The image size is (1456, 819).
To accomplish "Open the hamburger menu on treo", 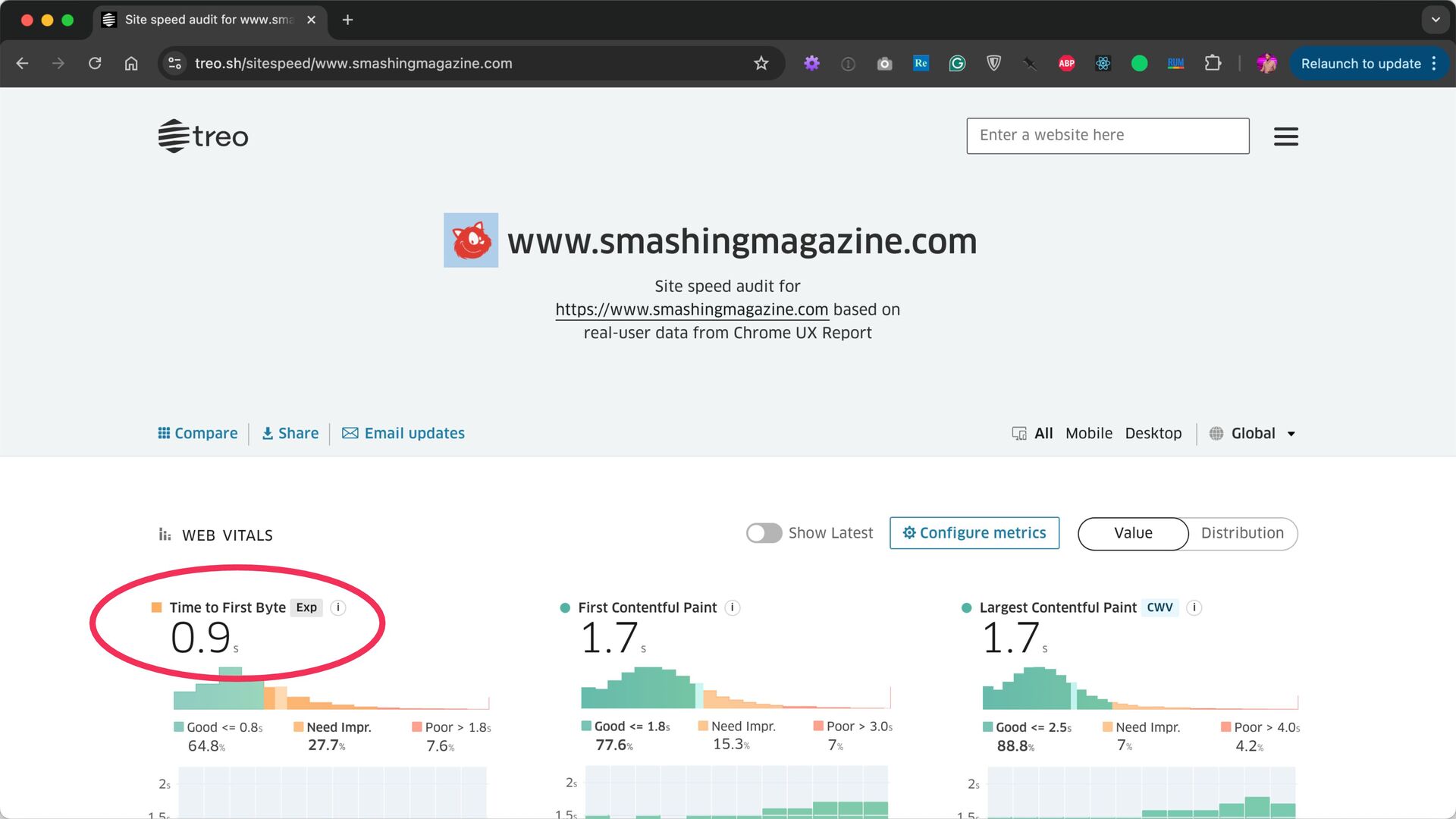I will 1285,136.
